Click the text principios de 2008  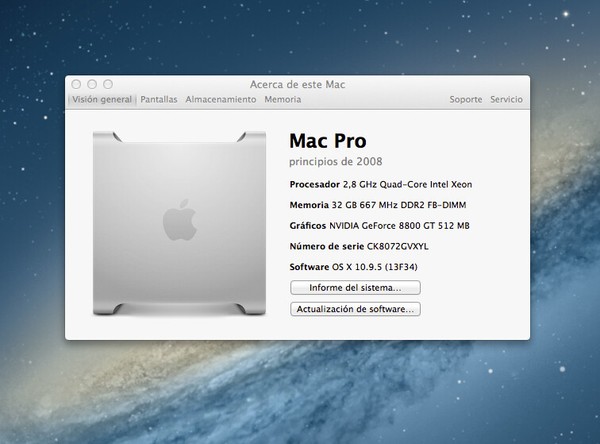click(336, 162)
